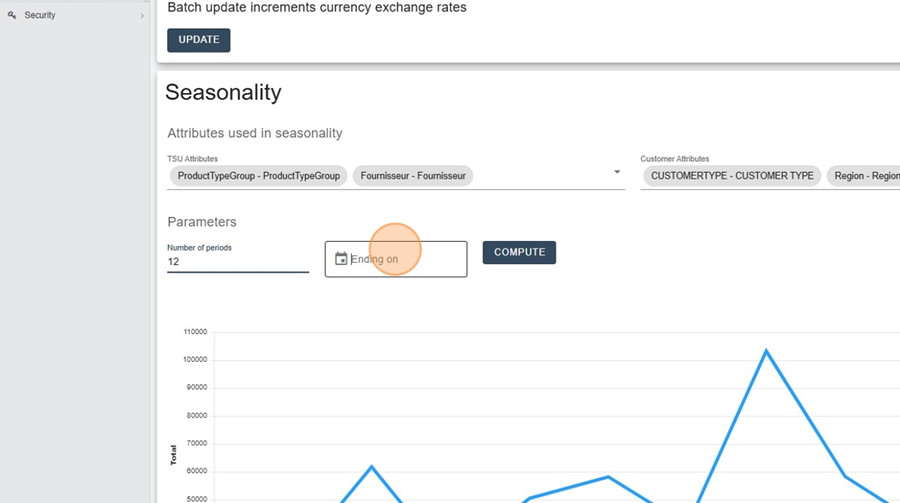
Task: Select the ProductTypeGroup - ProductTypeGroup chip
Action: click(x=258, y=176)
